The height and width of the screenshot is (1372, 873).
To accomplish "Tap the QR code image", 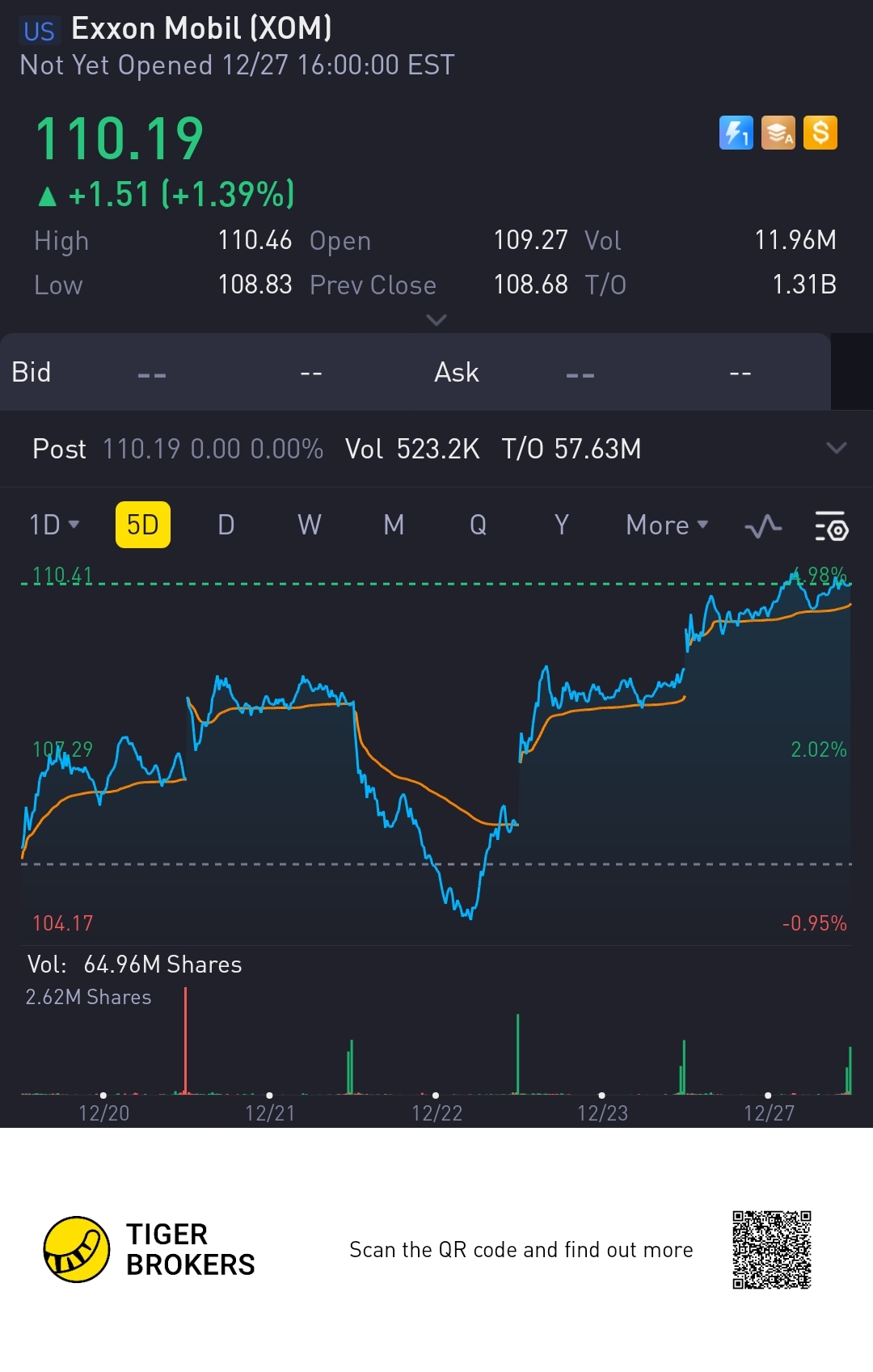I will [771, 1249].
